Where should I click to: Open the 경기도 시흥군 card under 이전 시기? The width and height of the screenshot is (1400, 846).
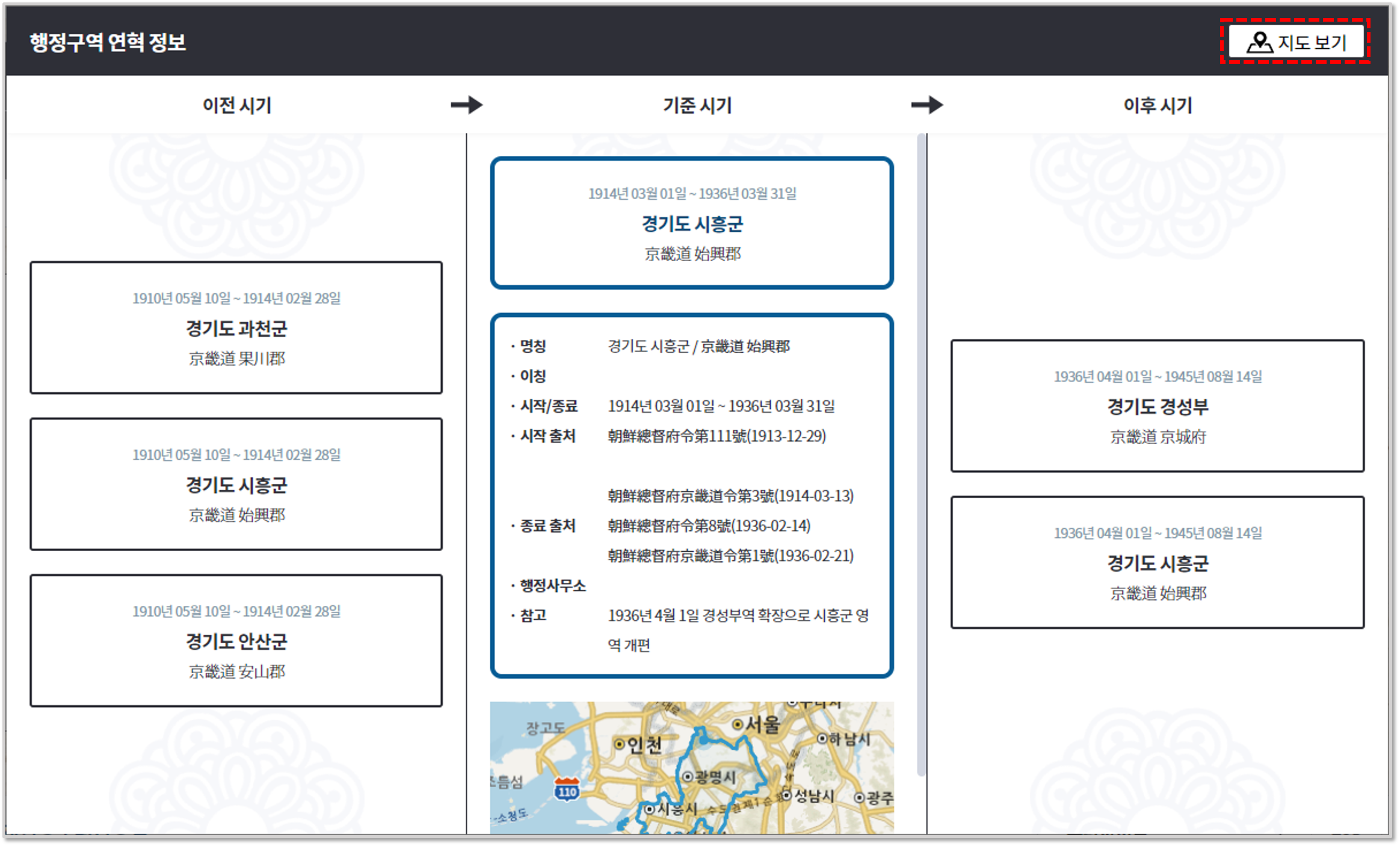[236, 484]
